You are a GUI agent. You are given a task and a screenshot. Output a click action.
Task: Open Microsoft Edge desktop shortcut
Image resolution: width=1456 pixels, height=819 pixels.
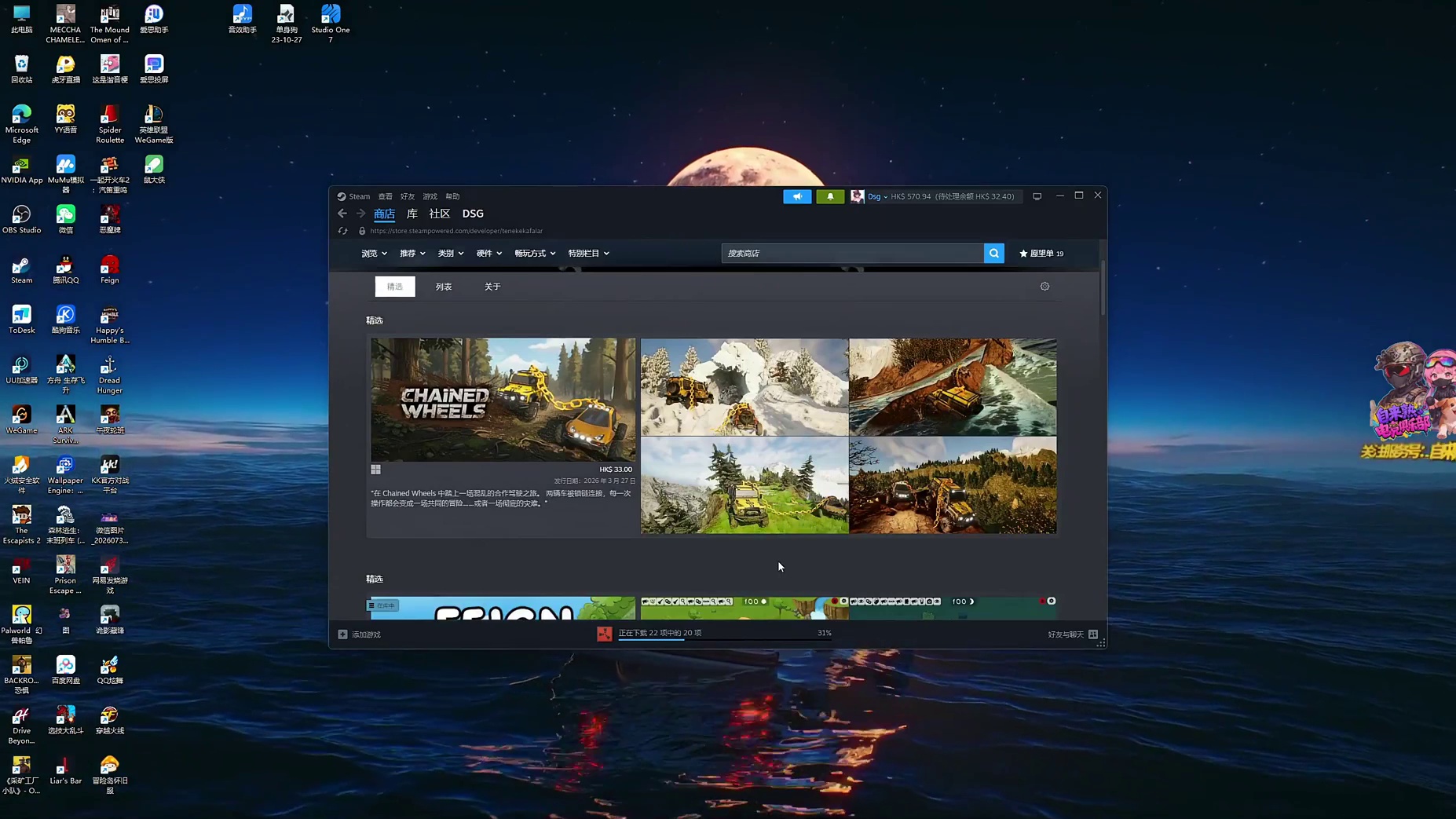[21, 125]
